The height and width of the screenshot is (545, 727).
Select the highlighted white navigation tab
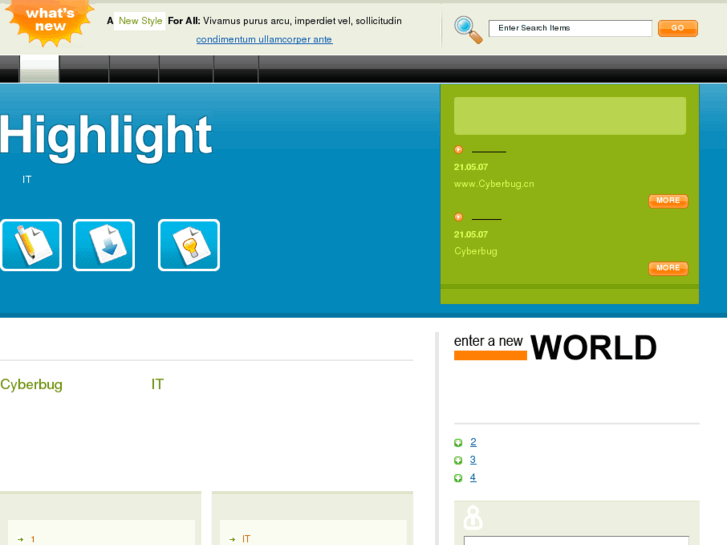(x=39, y=69)
